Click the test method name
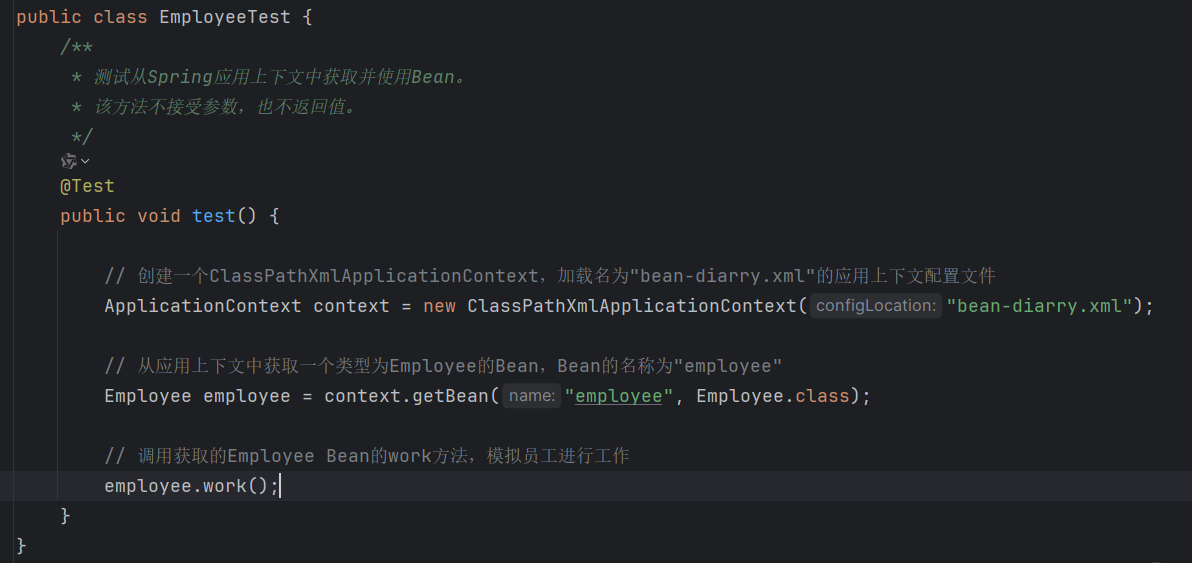Screen dimensions: 1192x563 coord(214,216)
